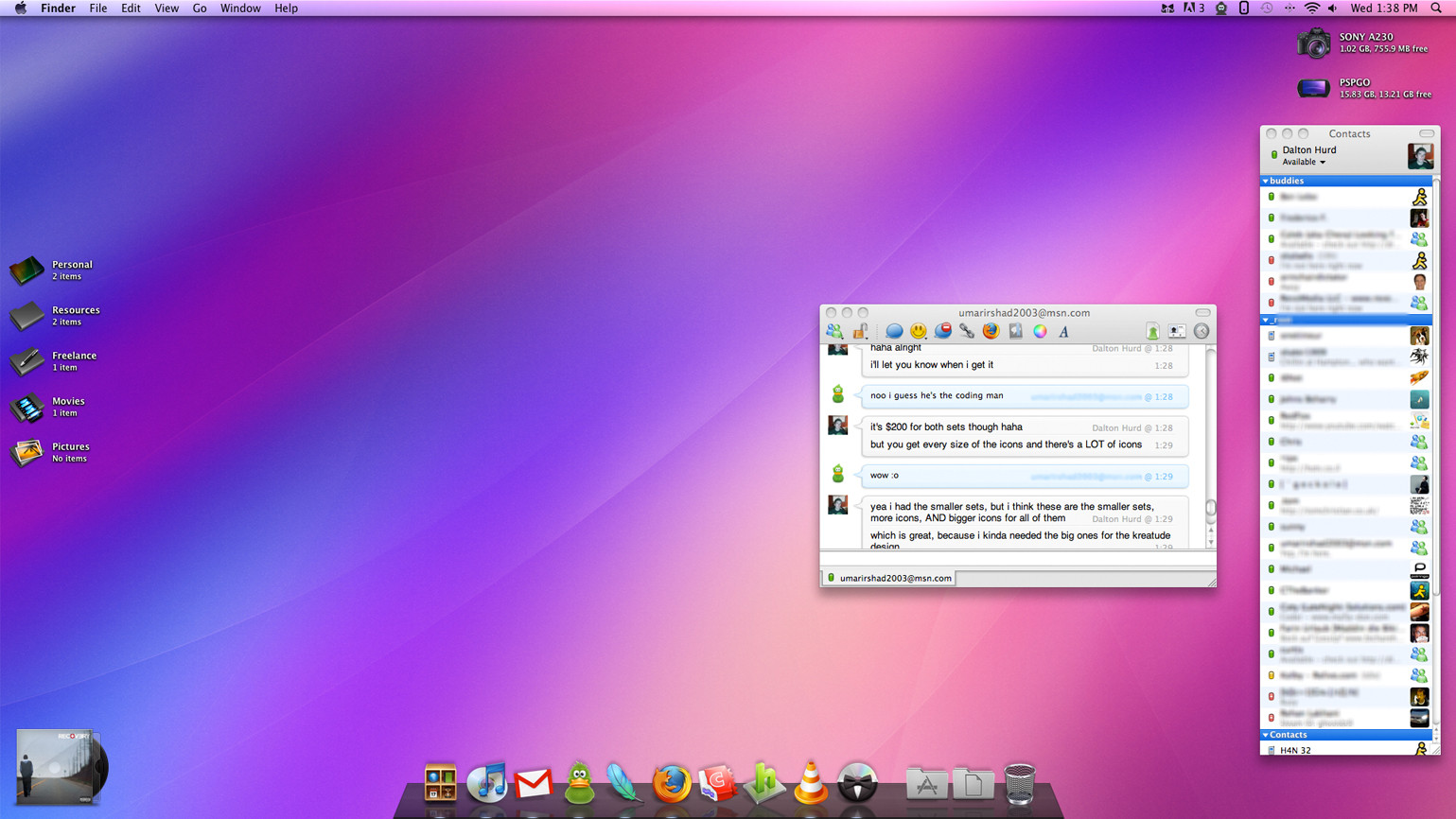Click the message input field in chat window
Viewport: 1456px width, 819px height.
1017,559
